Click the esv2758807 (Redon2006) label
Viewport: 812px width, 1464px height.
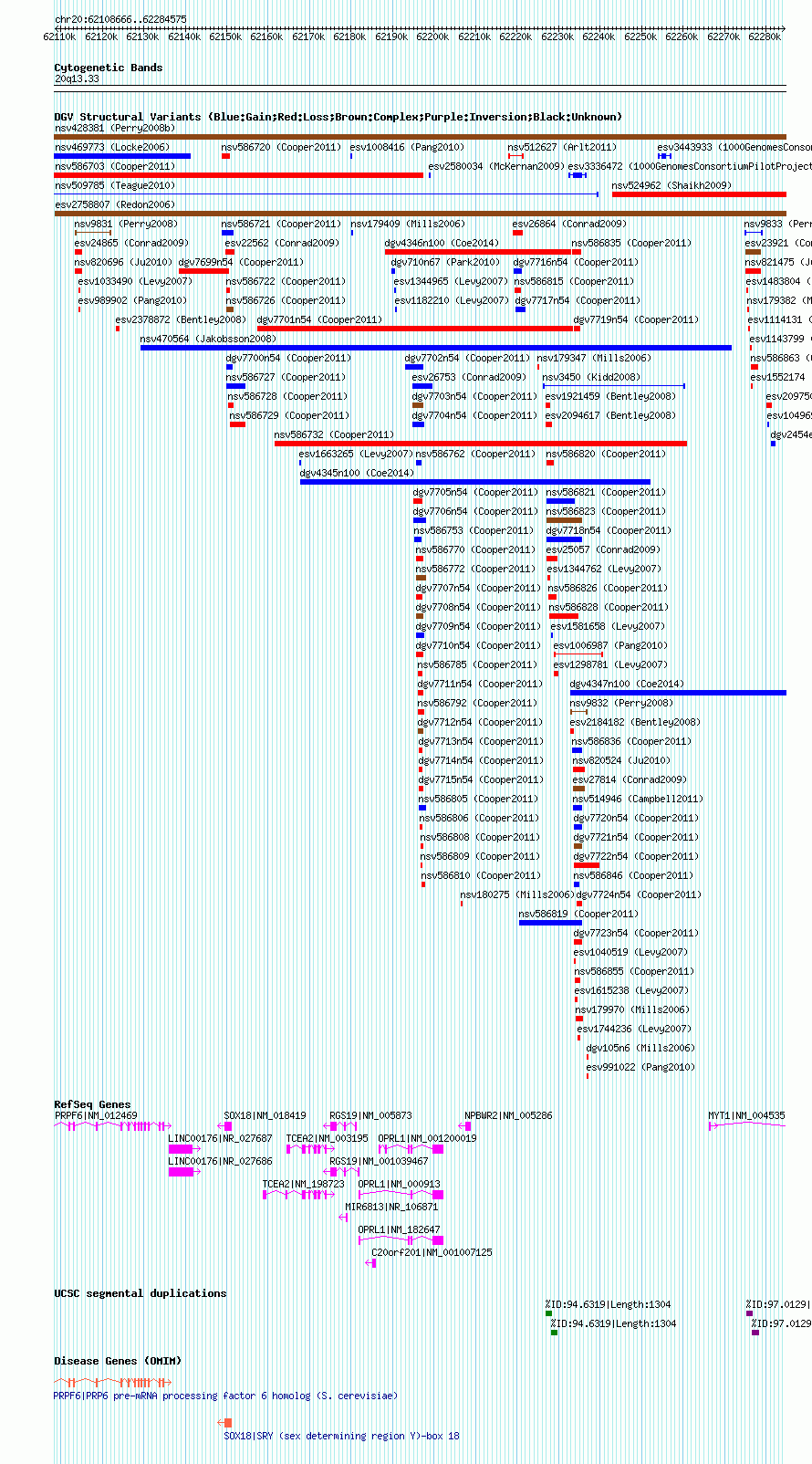coord(115,204)
